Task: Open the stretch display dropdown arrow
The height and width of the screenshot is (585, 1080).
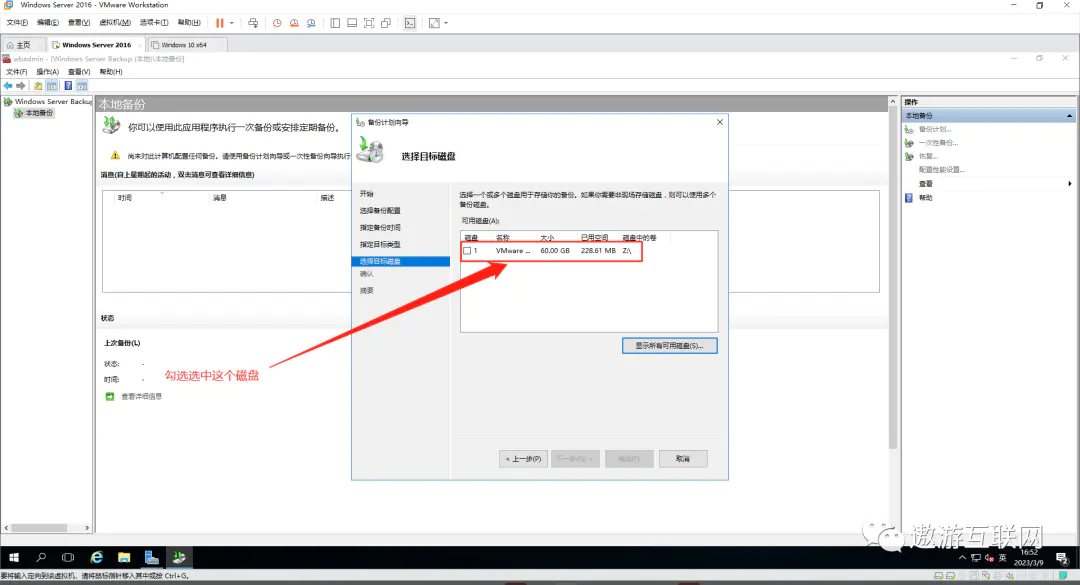Action: (446, 23)
